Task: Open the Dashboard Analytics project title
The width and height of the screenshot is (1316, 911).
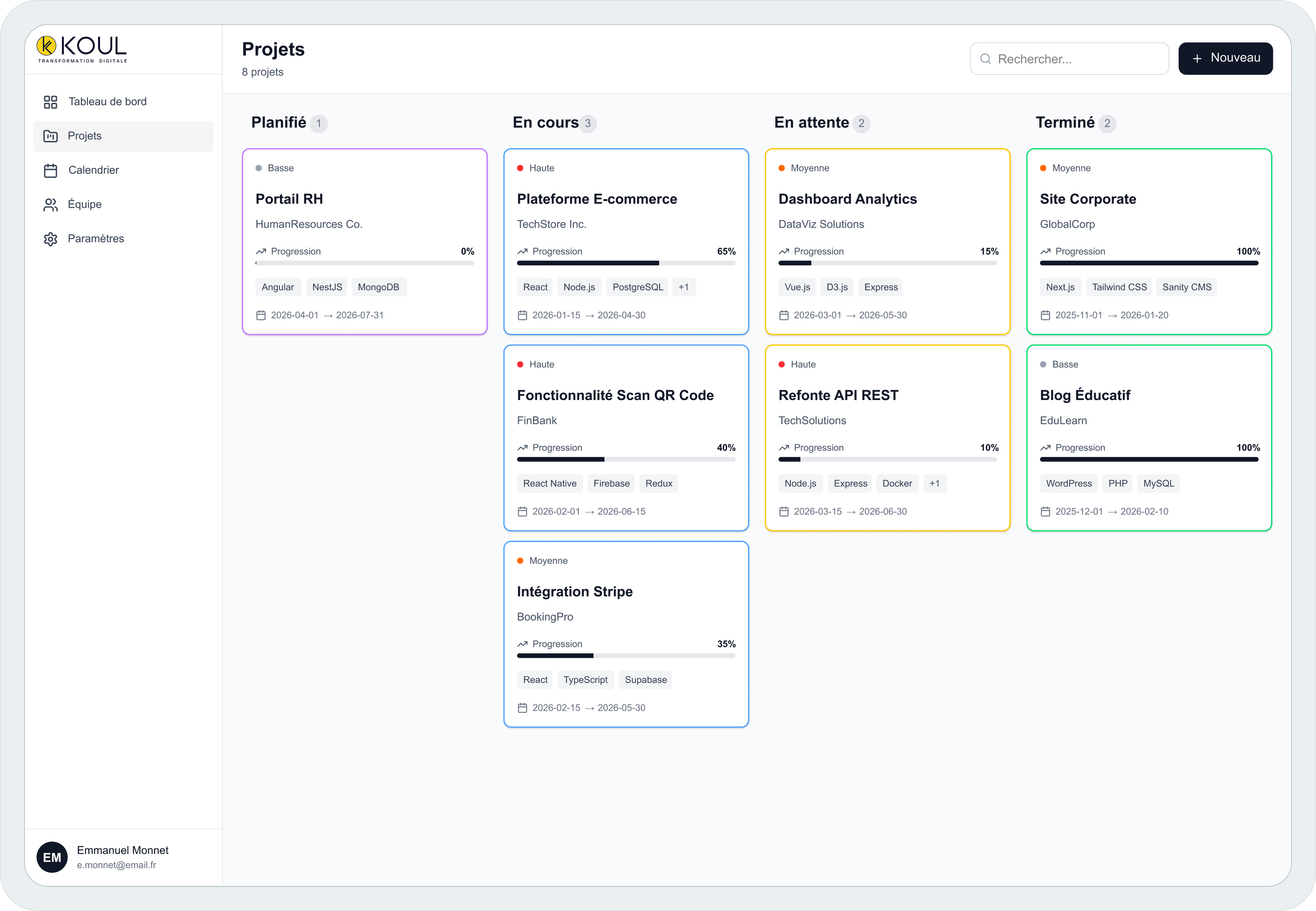Action: [847, 199]
